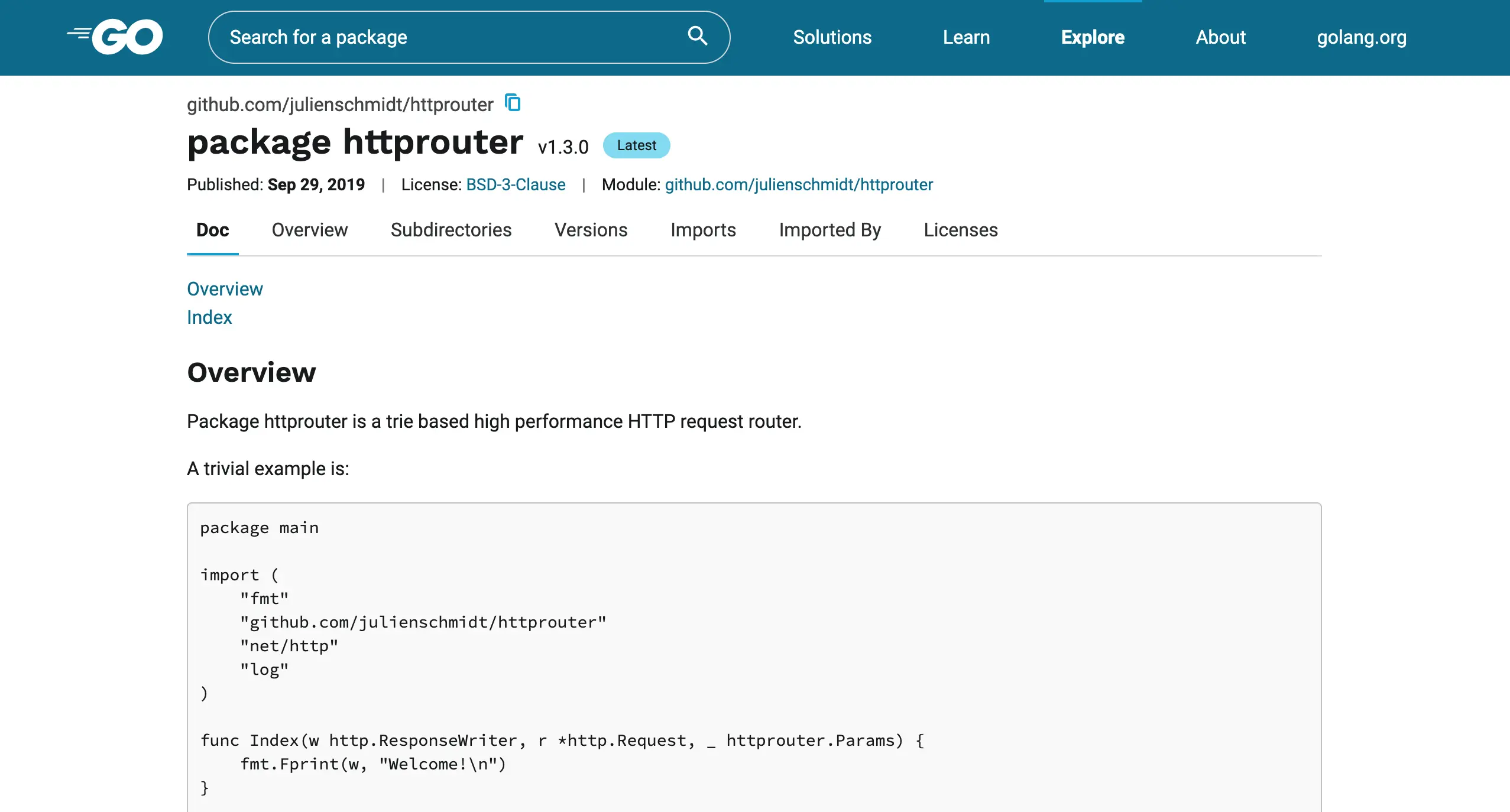Viewport: 1510px width, 812px height.
Task: Open the Subdirectories tab
Action: pos(451,230)
